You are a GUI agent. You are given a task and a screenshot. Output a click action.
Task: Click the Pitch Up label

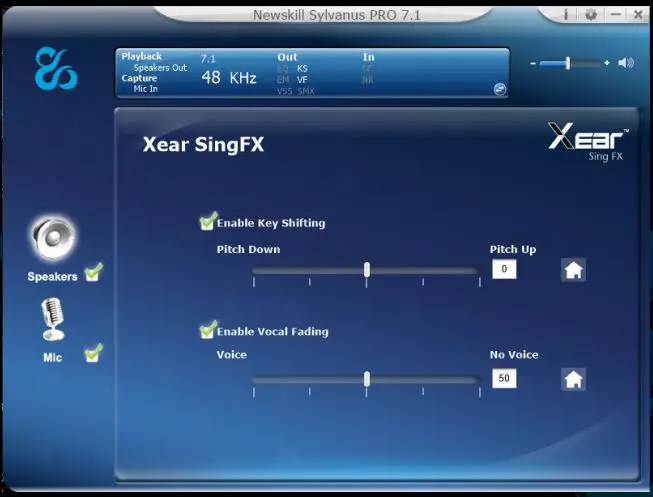pyautogui.click(x=513, y=250)
